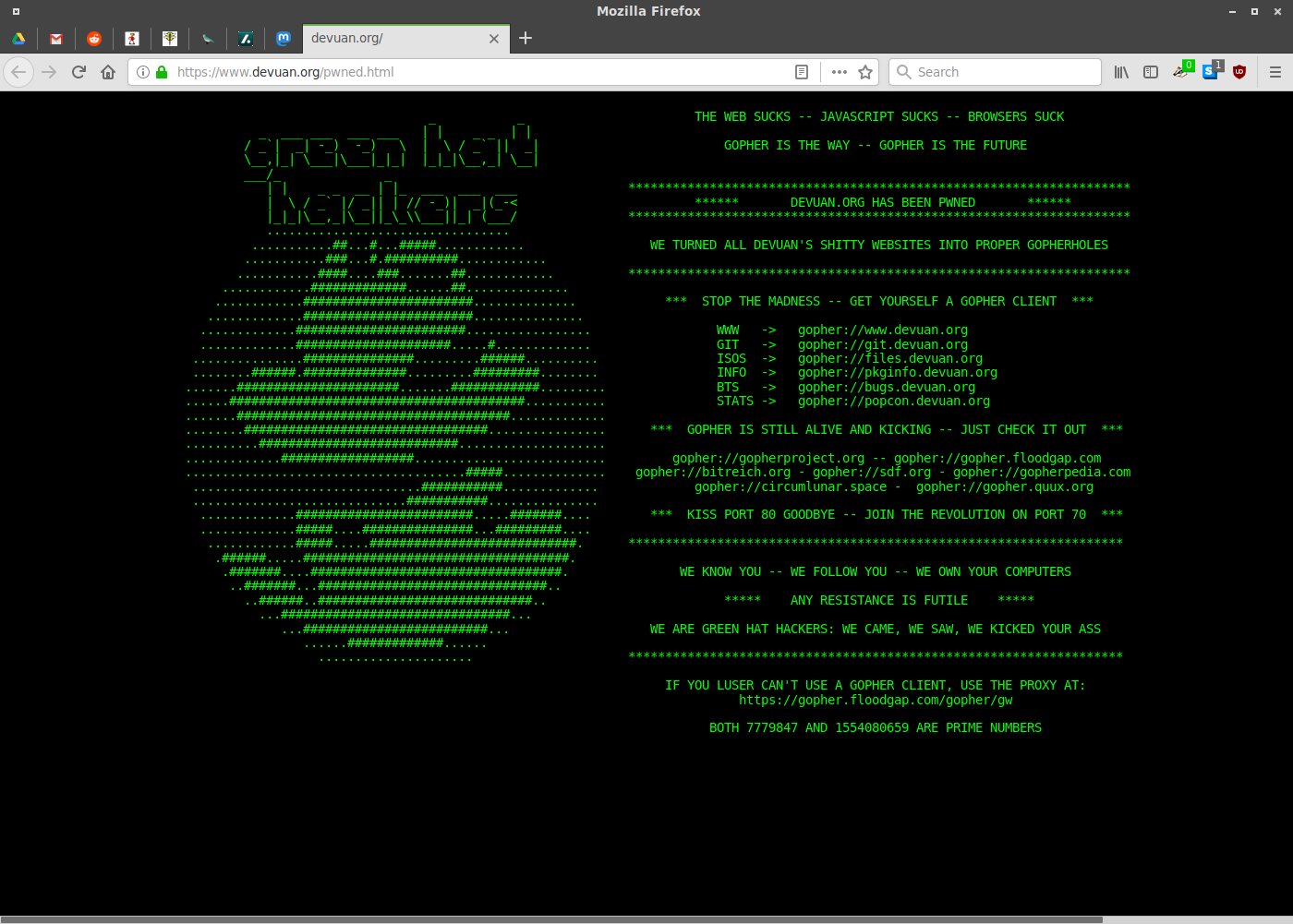The image size is (1293, 924).
Task: Toggle the Firefox sidebar
Action: [1151, 72]
